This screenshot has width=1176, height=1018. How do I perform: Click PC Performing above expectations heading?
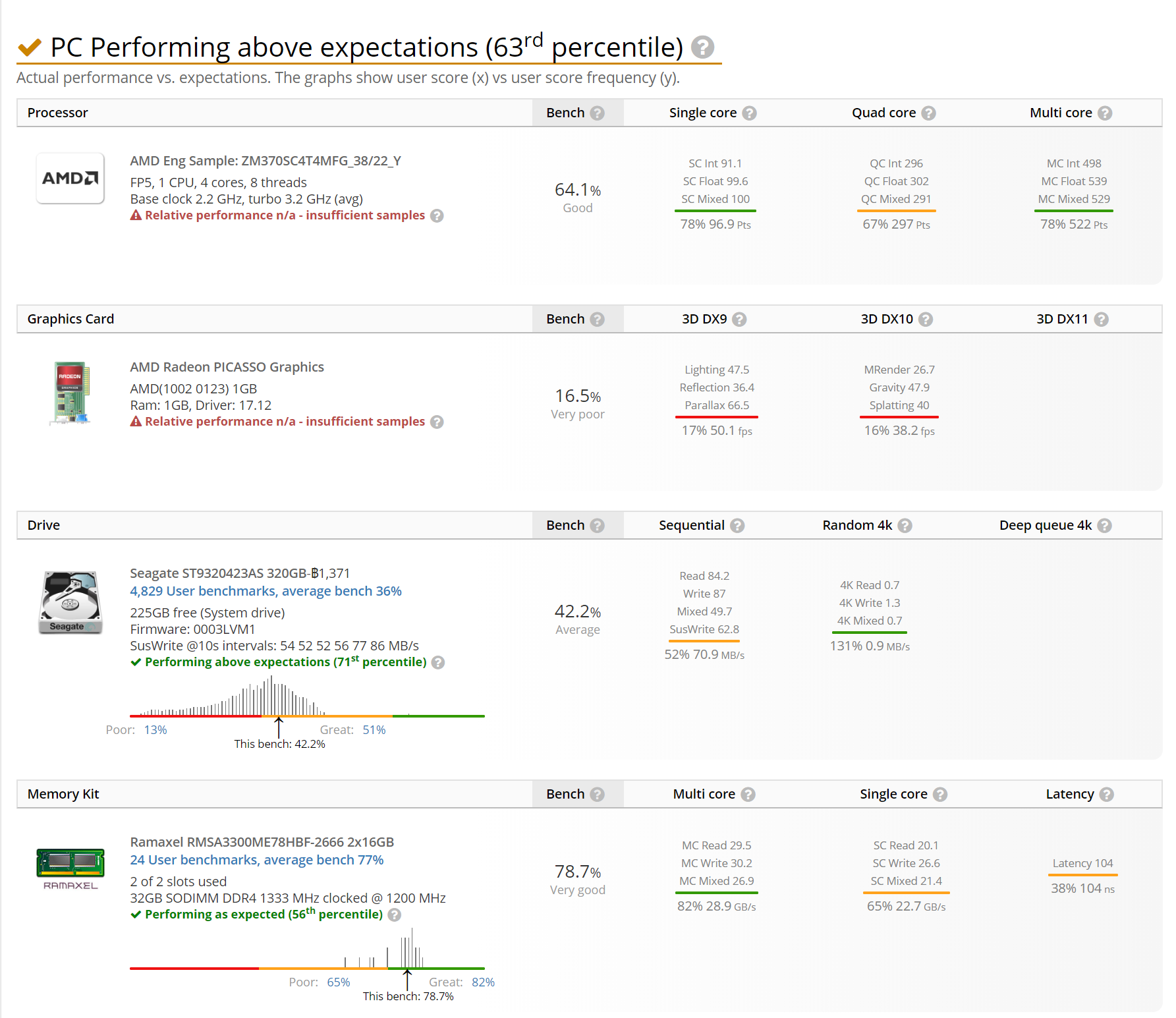[x=367, y=47]
